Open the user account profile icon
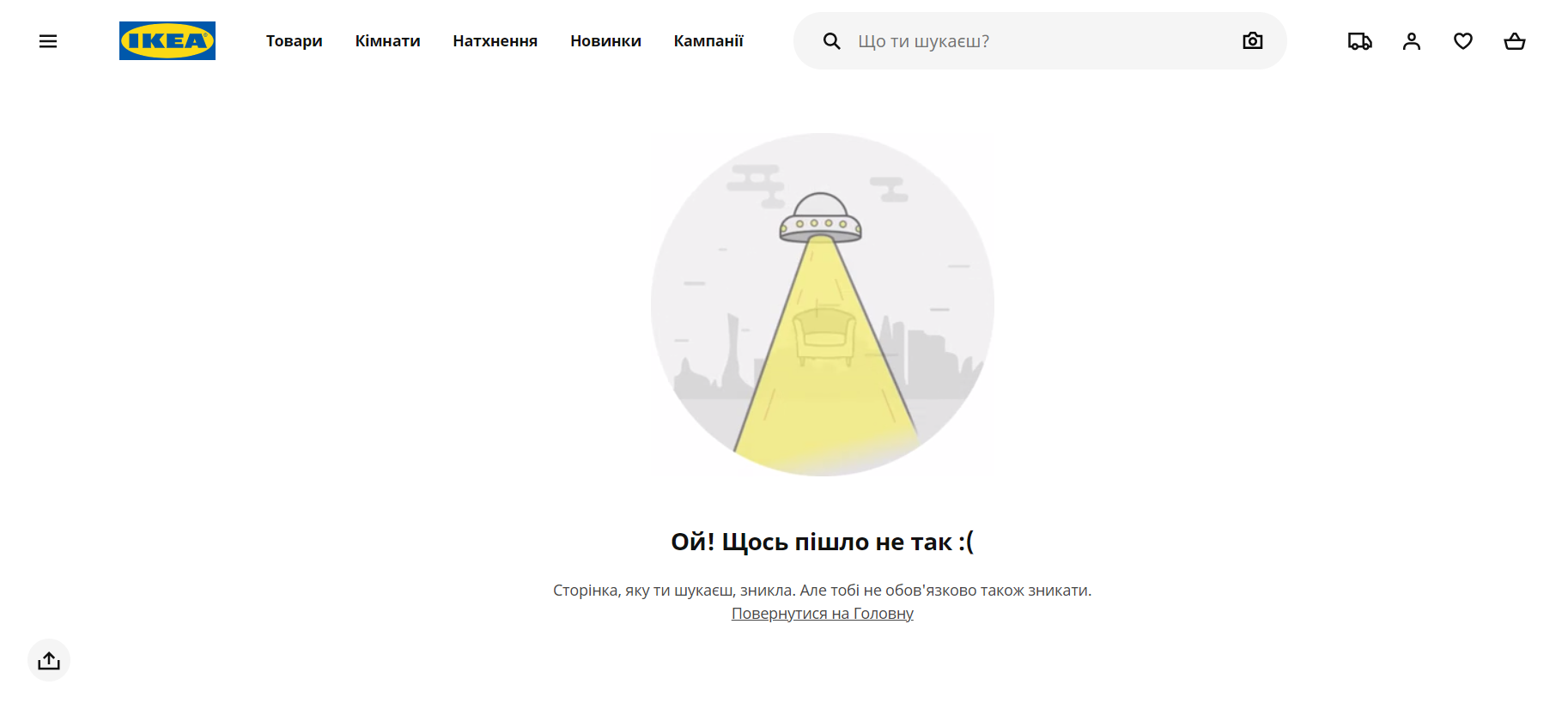This screenshot has height=715, width=1568. click(1412, 41)
